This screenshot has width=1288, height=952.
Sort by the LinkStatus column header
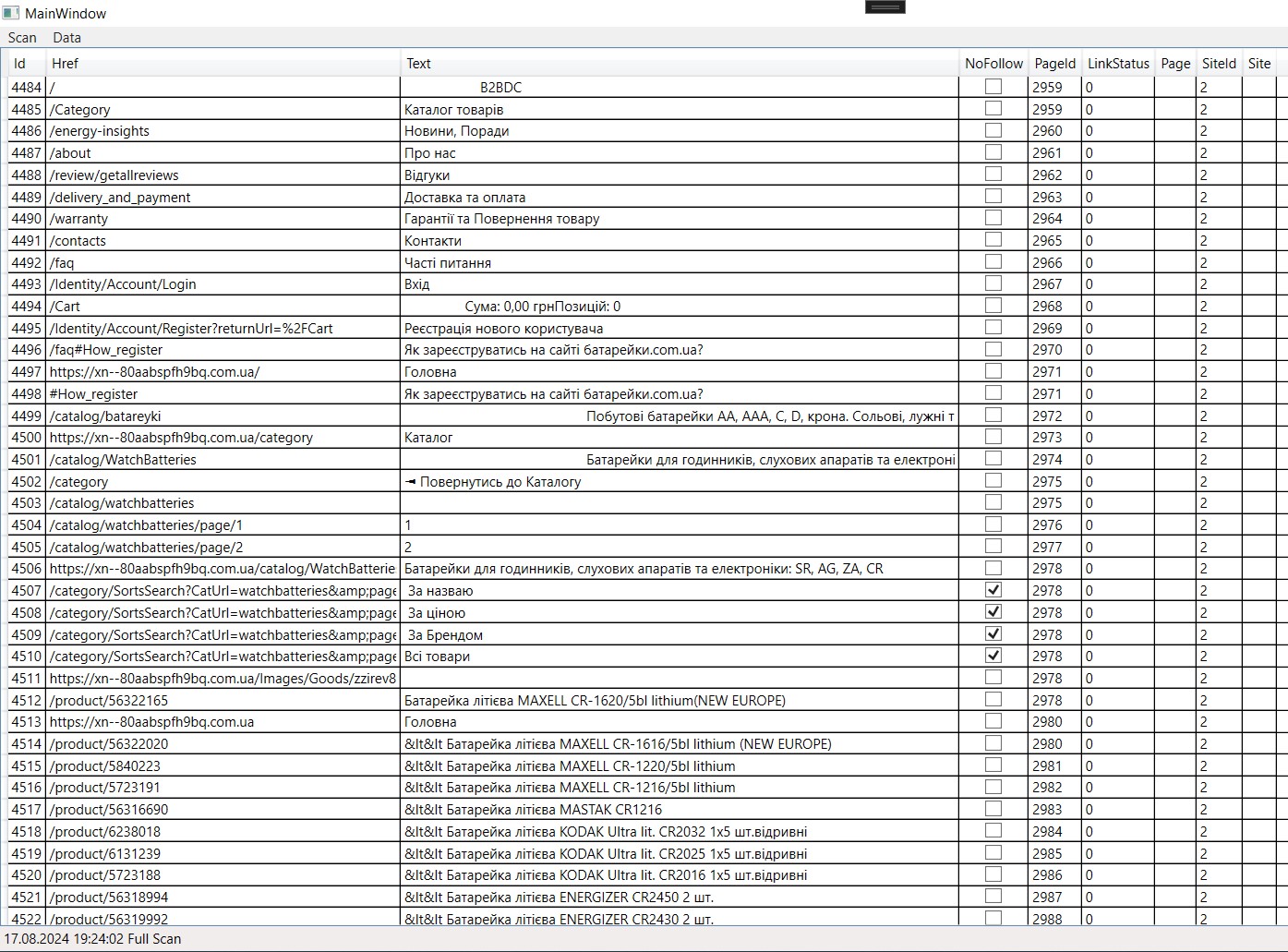[1118, 64]
